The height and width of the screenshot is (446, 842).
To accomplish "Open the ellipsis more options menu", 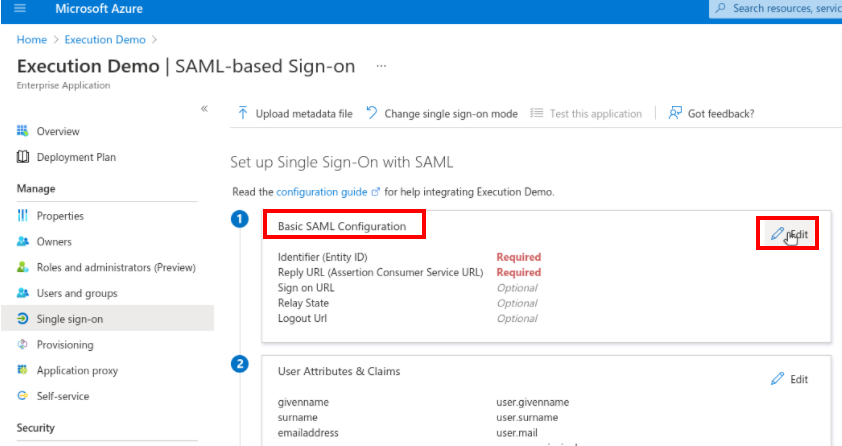I will [x=381, y=66].
